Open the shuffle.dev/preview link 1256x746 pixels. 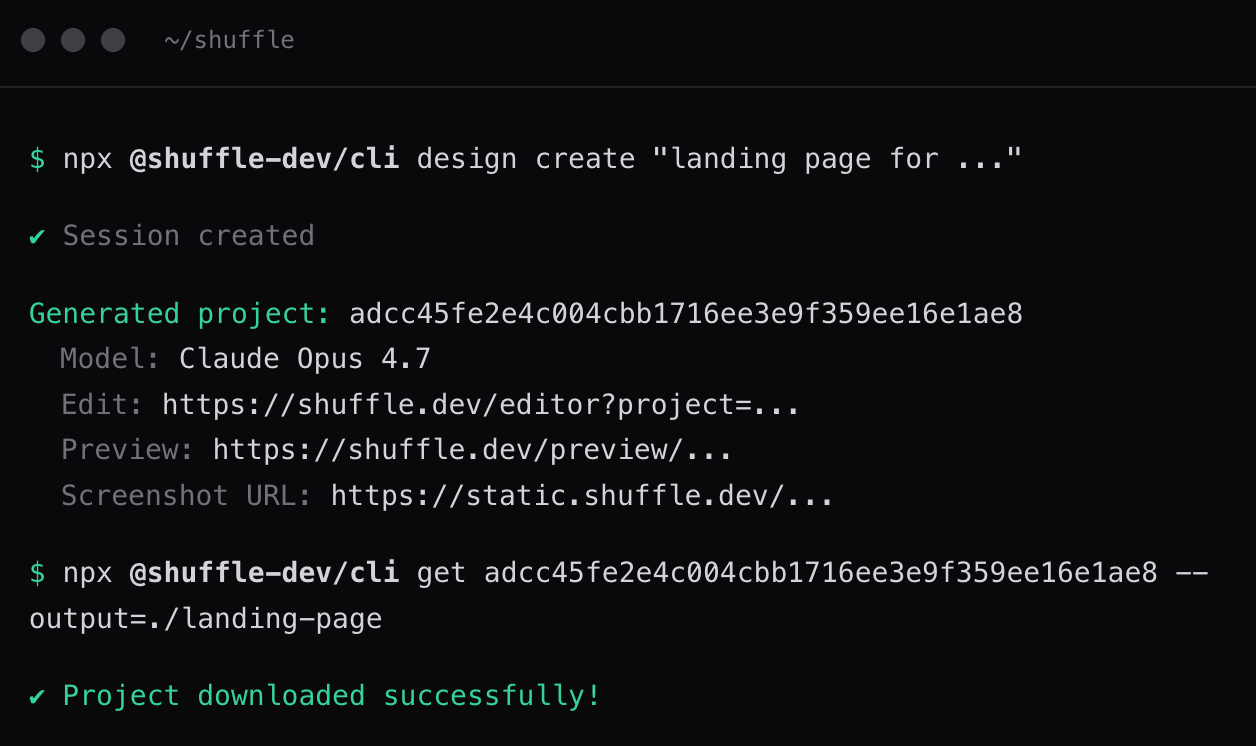point(472,450)
